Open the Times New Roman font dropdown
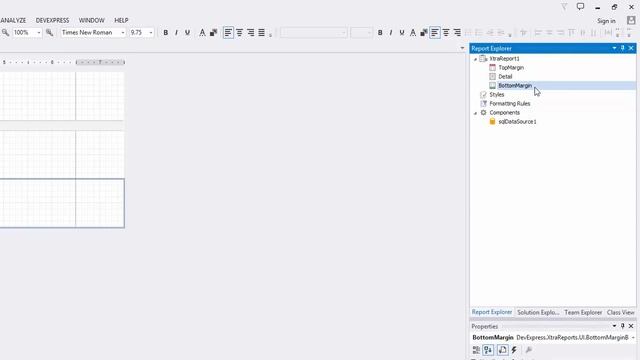Image resolution: width=640 pixels, height=360 pixels. [x=123, y=33]
